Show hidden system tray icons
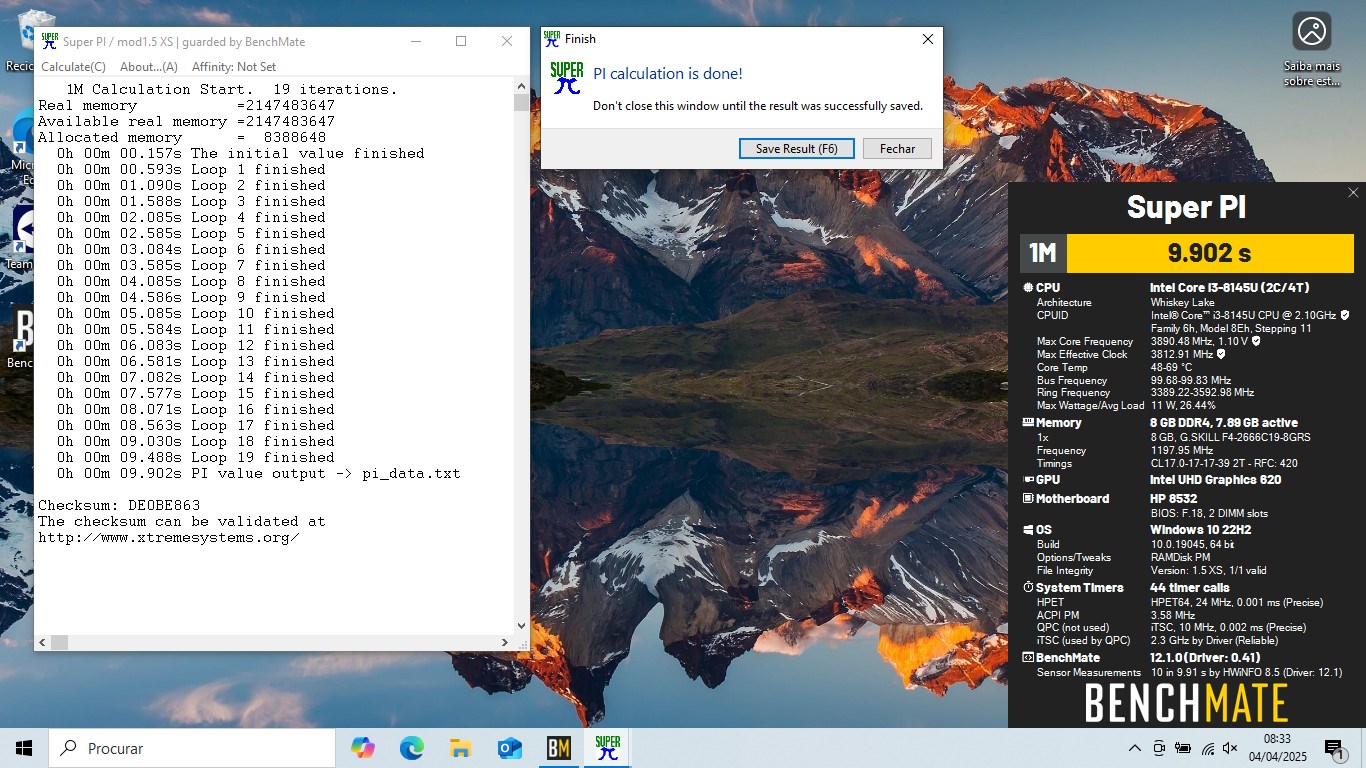 [x=1135, y=748]
